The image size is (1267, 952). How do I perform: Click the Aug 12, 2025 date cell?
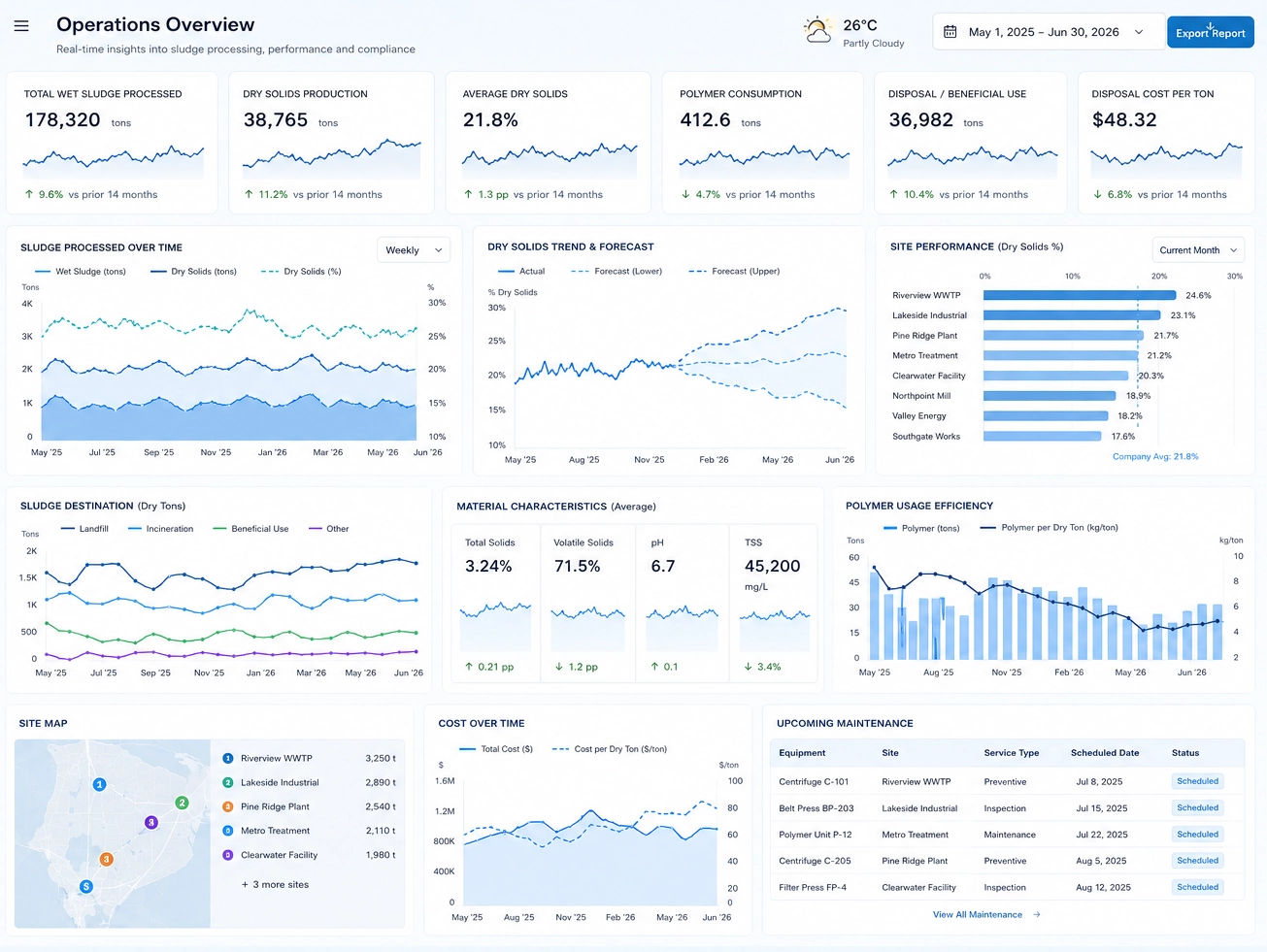(1103, 887)
